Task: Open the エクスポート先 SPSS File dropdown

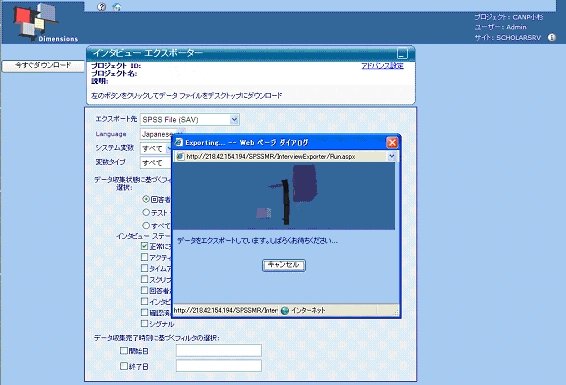Action: coord(190,119)
